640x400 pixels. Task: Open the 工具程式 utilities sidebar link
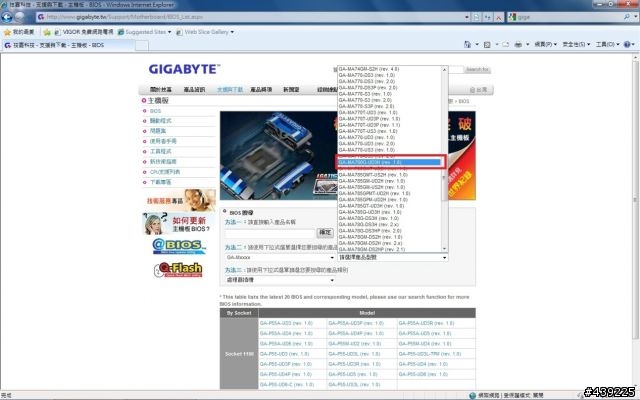pyautogui.click(x=160, y=151)
